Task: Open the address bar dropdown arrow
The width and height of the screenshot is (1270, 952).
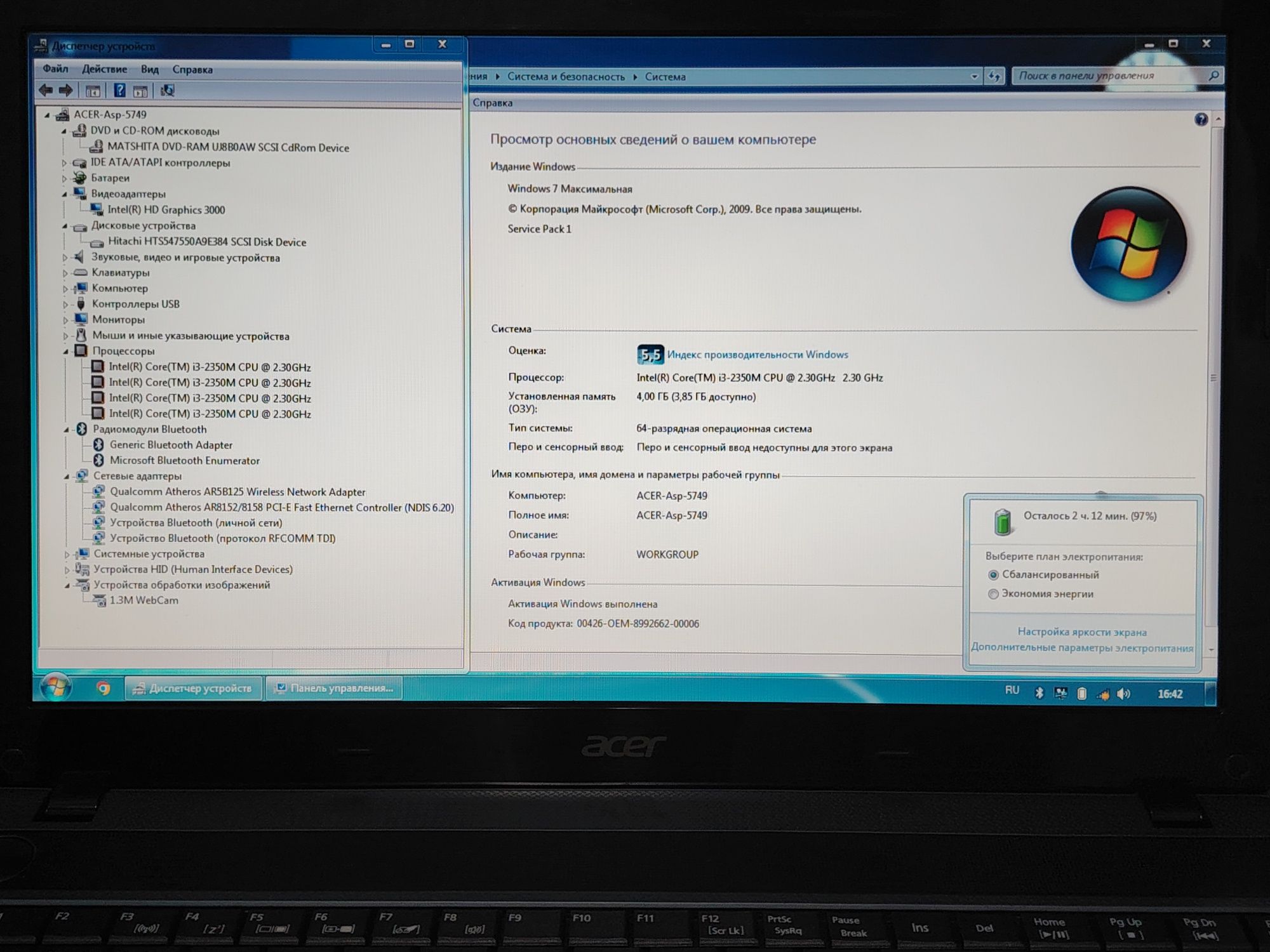Action: [974, 77]
